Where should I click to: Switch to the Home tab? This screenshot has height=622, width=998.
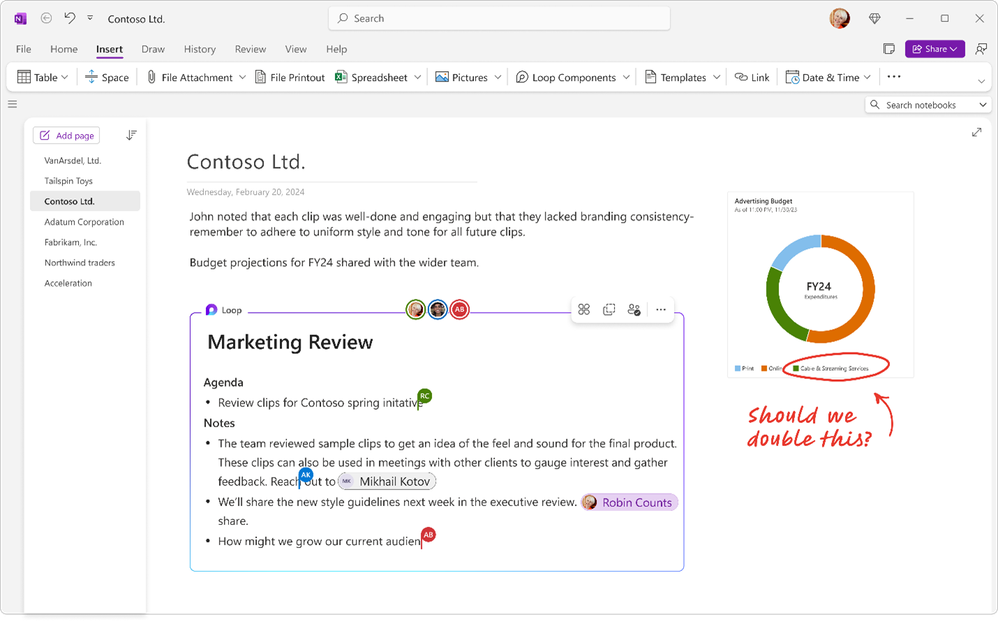64,49
